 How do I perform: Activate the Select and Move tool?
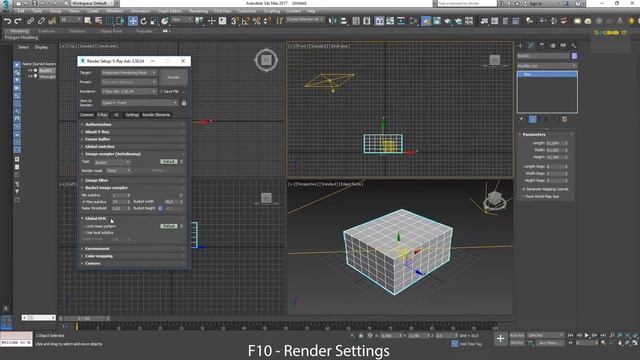(x=133, y=21)
